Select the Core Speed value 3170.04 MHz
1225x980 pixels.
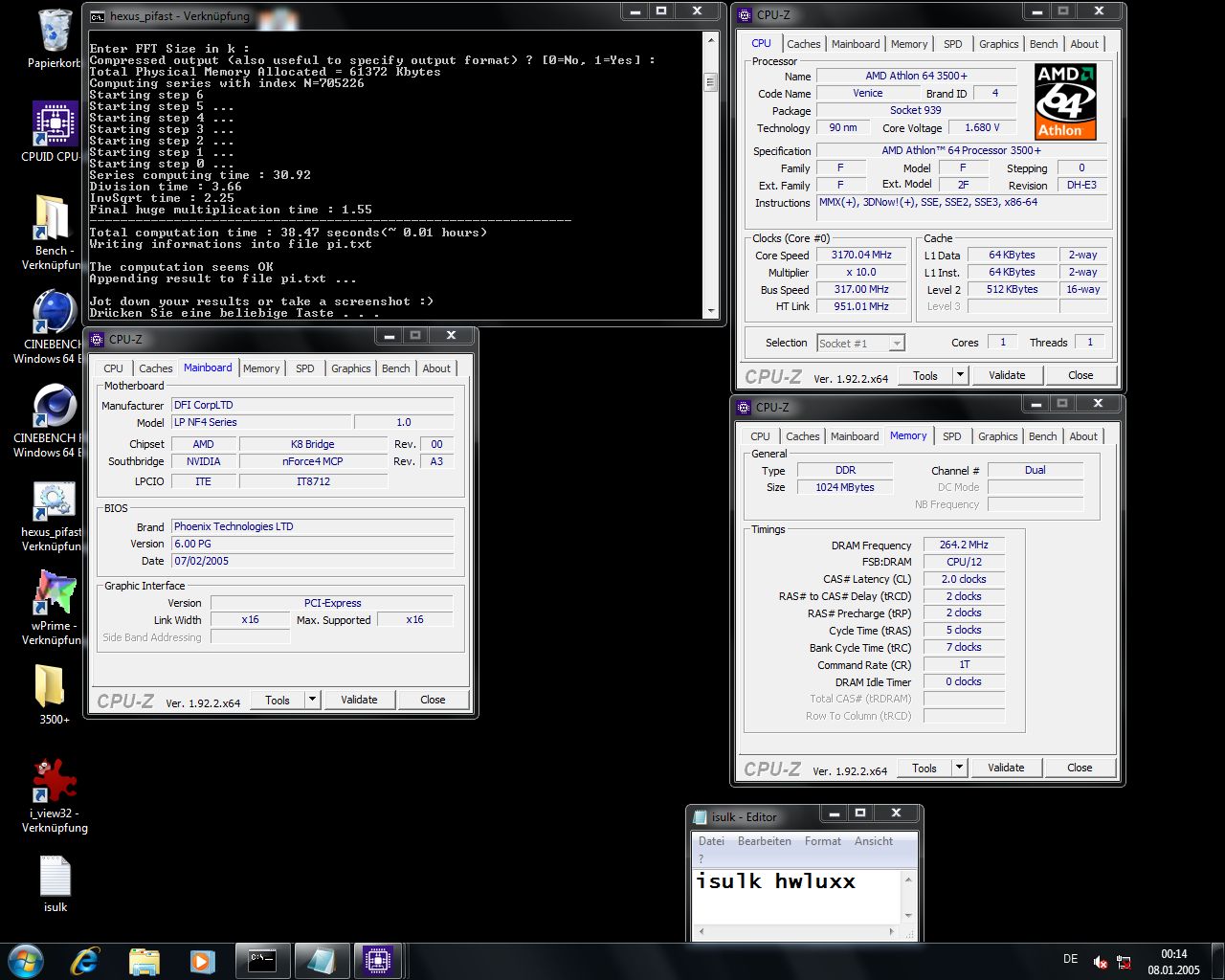(861, 256)
